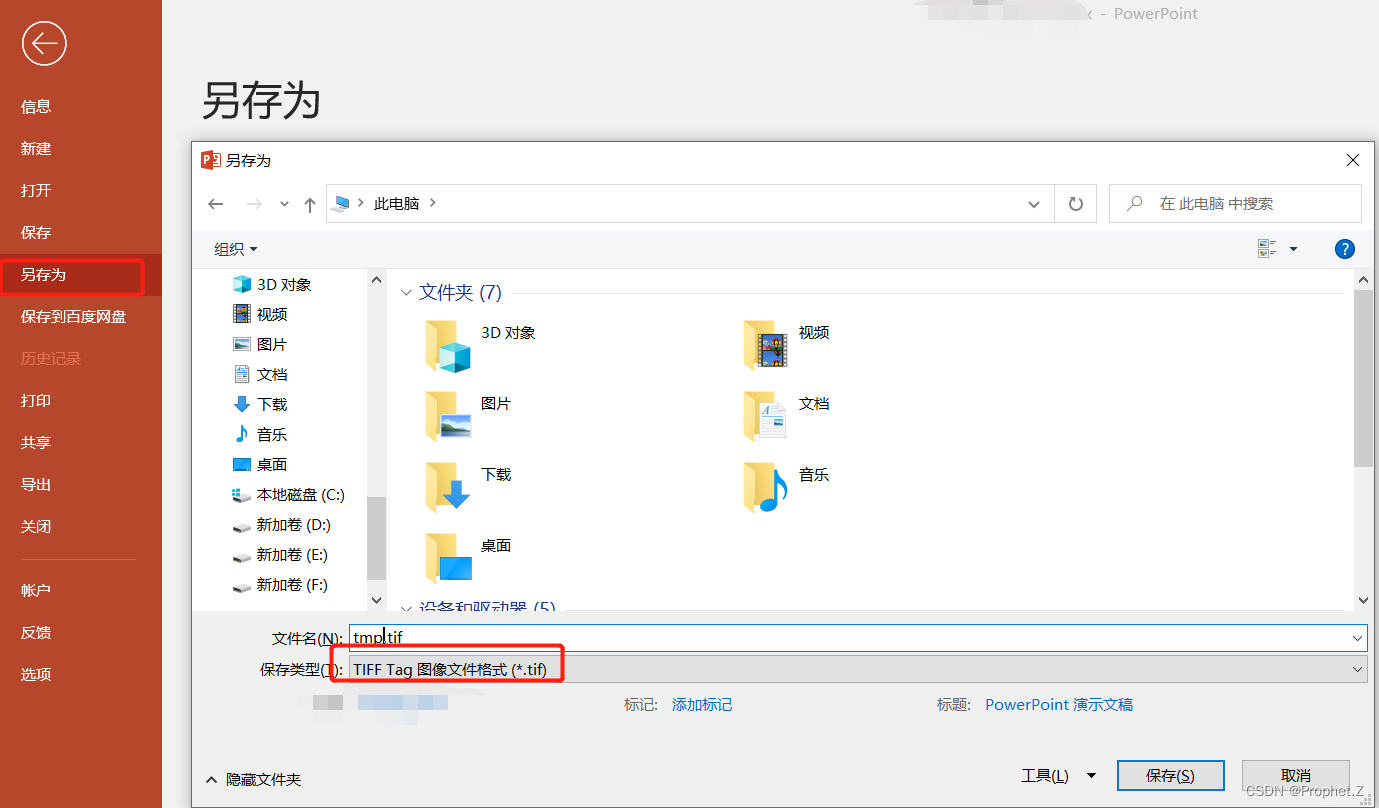Select 新加卷 (D:) in navigation tree
The image size is (1379, 808).
[282, 524]
